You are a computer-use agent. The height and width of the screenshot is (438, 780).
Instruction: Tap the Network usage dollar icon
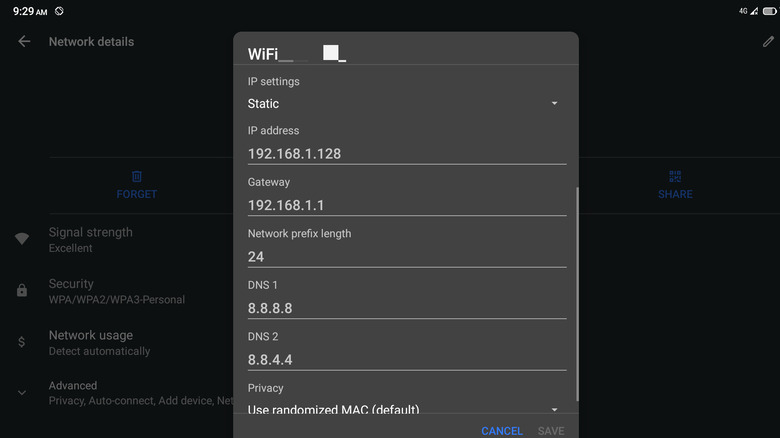tap(22, 342)
